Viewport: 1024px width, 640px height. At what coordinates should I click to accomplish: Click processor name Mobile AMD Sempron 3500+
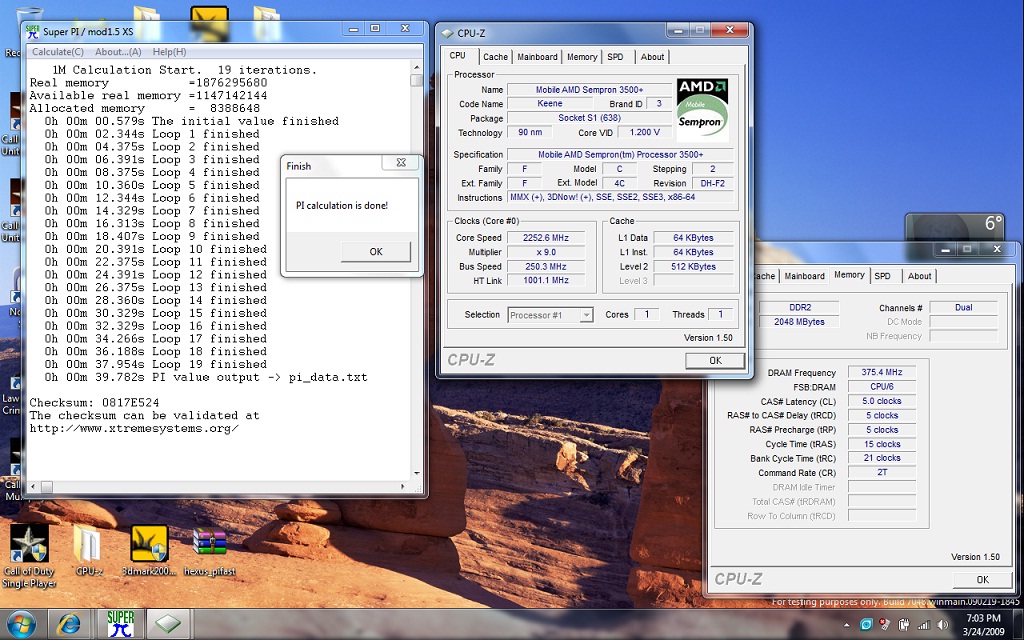[589, 89]
